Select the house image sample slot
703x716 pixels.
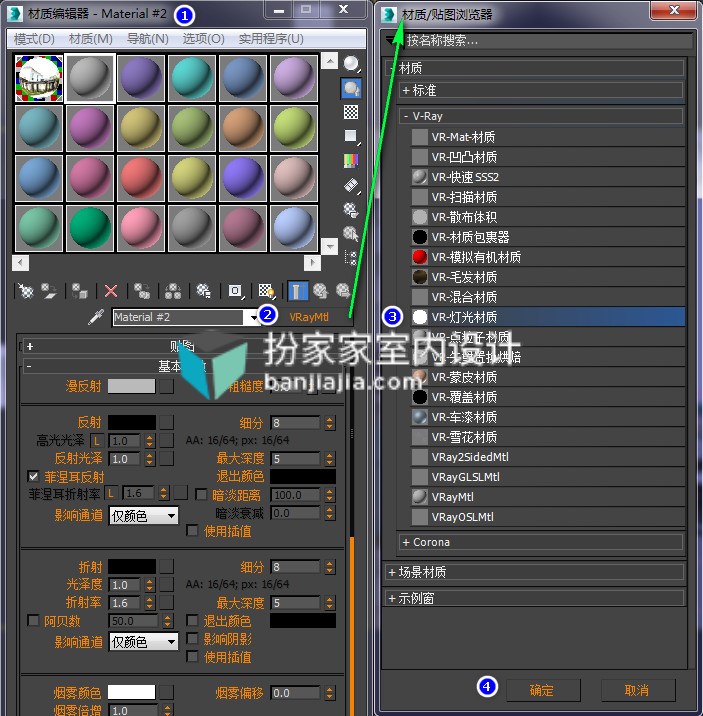click(x=39, y=78)
